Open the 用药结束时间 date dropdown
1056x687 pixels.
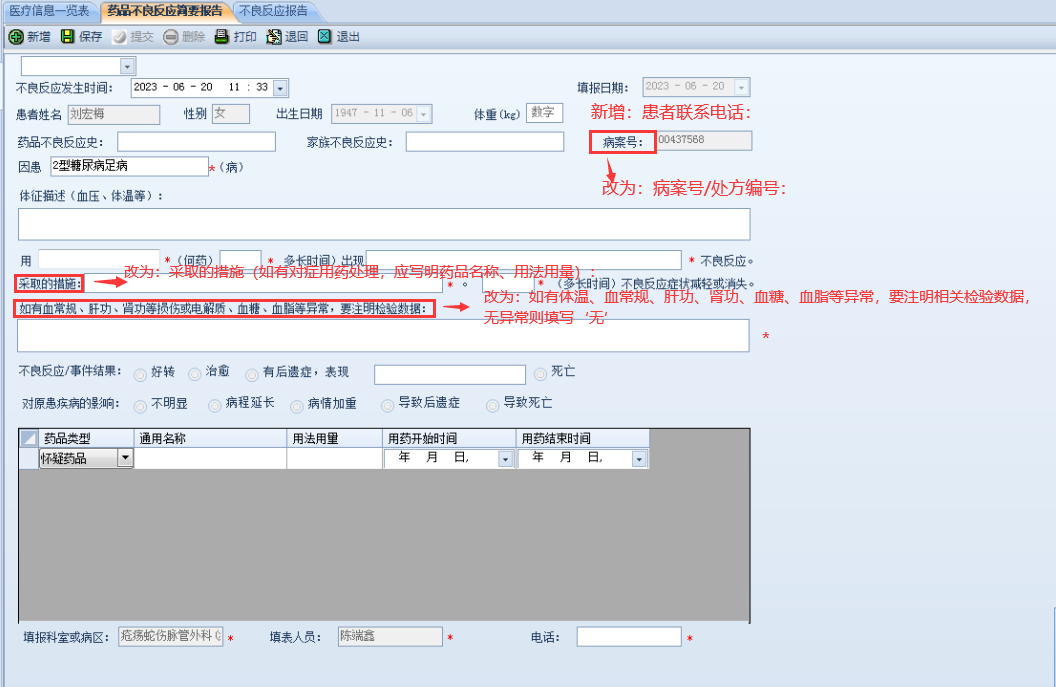[639, 459]
